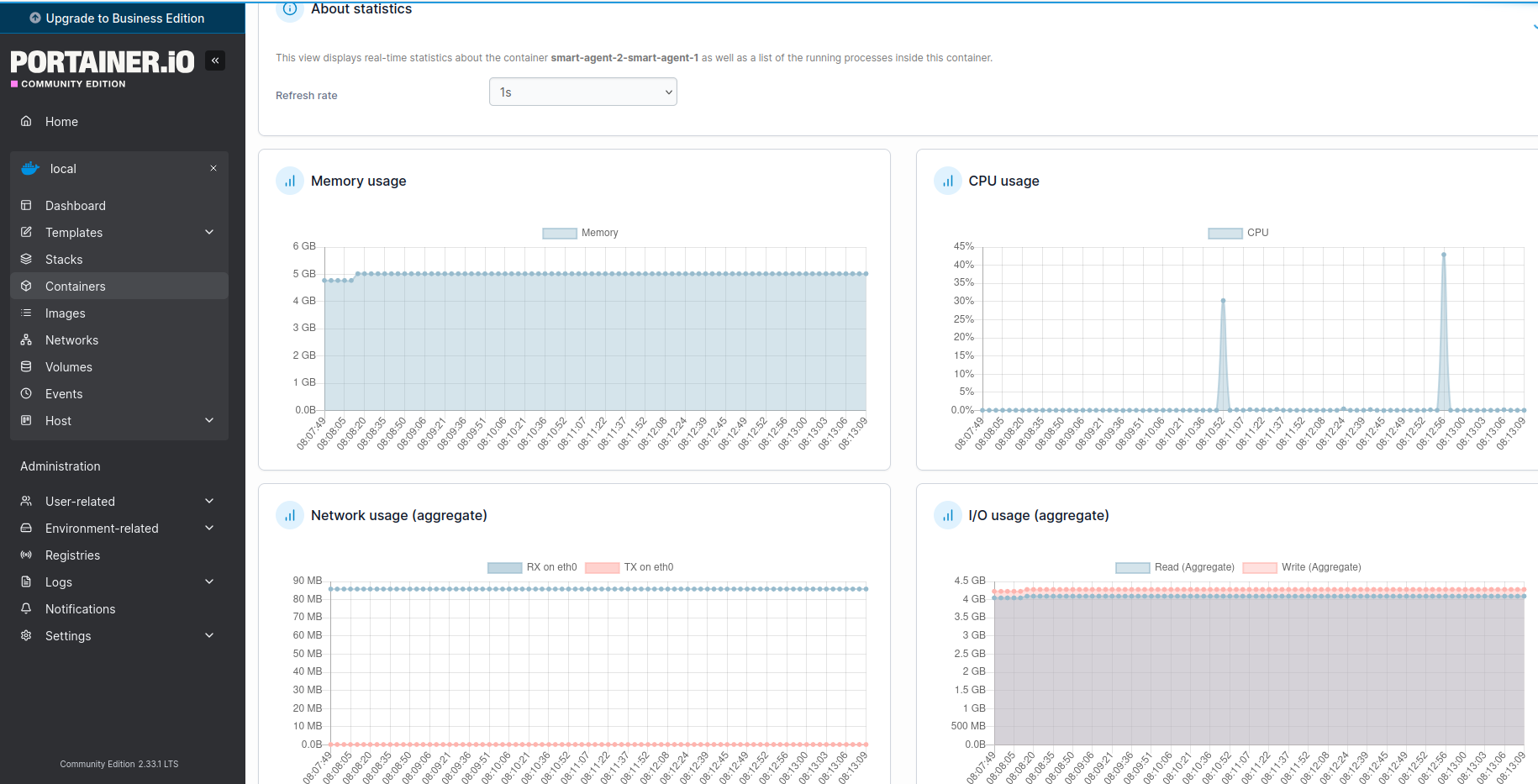Toggle the Memory dataset legend in chart
1538x784 pixels.
[559, 234]
